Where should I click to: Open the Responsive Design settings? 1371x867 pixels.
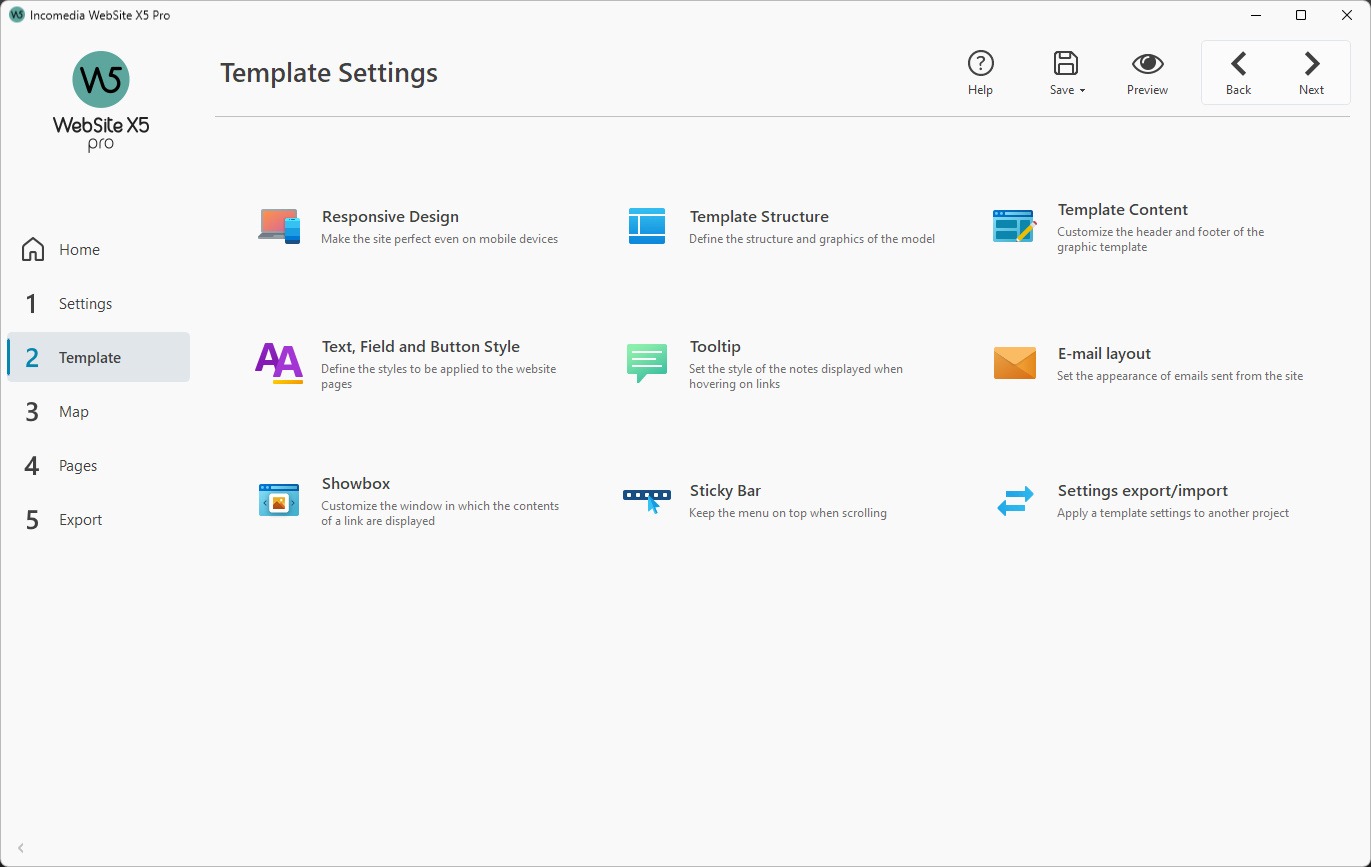pyautogui.click(x=389, y=217)
